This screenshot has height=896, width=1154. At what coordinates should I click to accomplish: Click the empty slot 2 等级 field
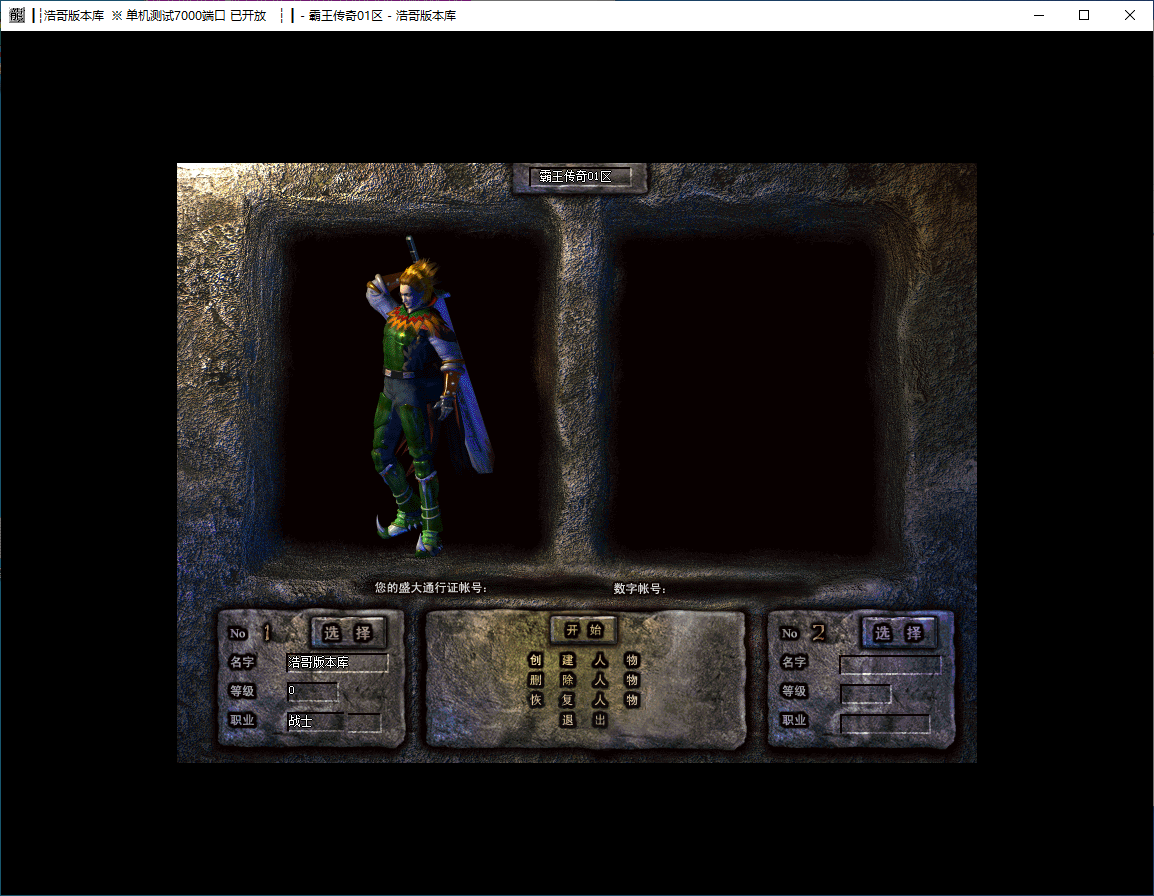pyautogui.click(x=866, y=694)
